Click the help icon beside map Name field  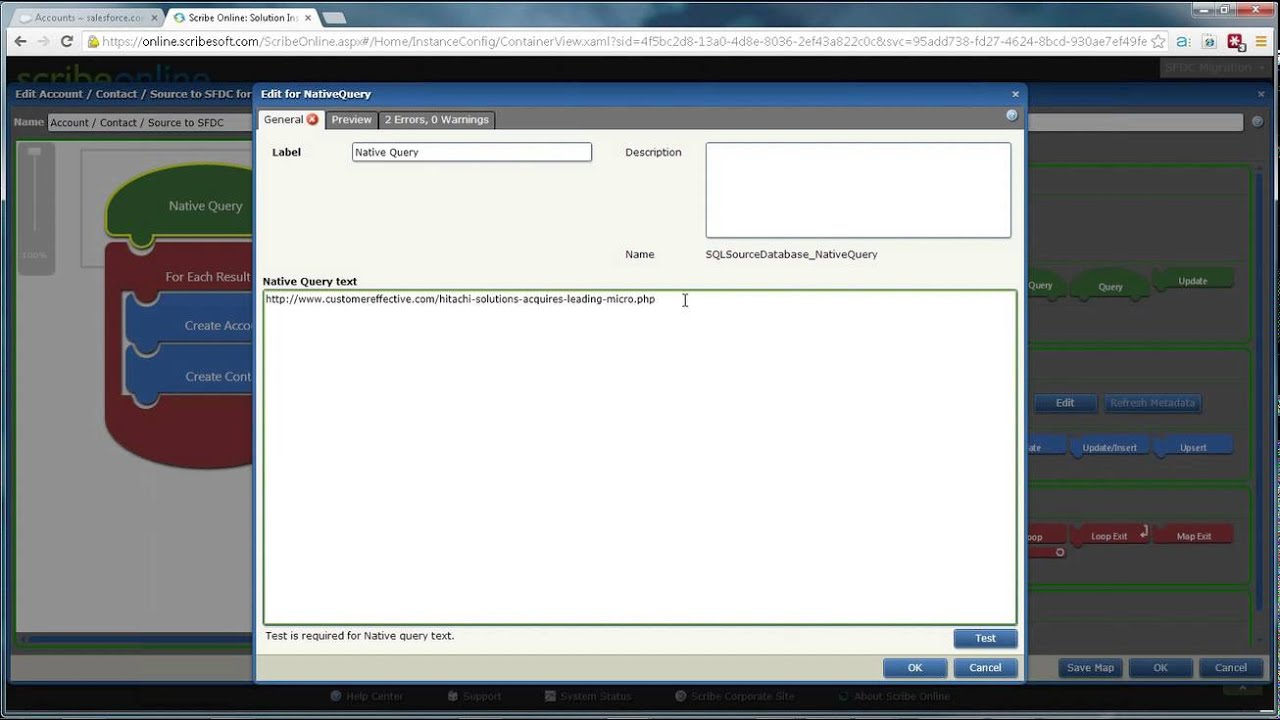1258,122
